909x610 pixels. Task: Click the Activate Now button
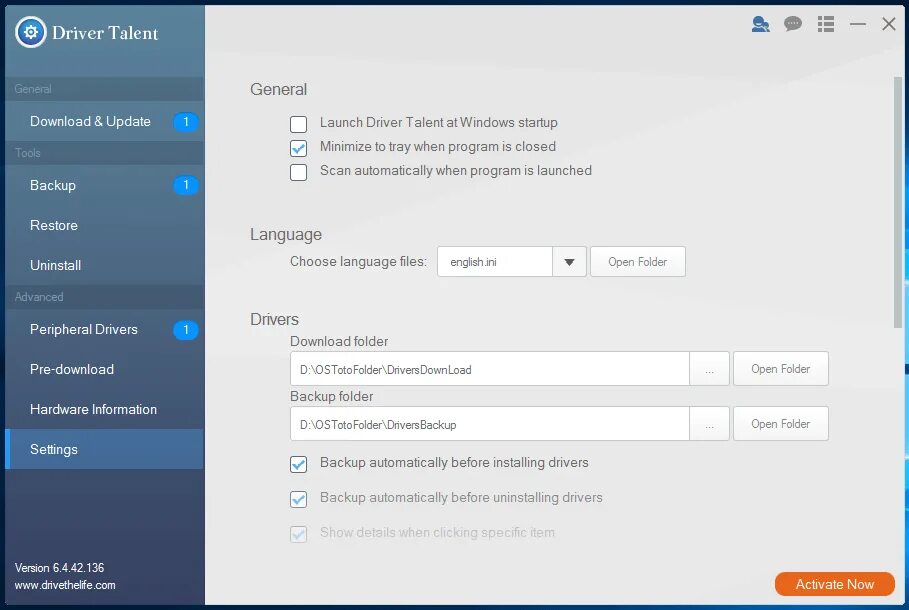tap(835, 584)
